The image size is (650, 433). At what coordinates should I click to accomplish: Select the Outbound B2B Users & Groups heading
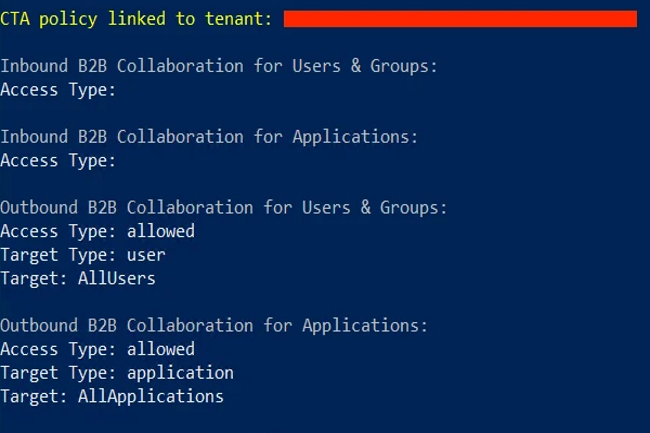224,207
